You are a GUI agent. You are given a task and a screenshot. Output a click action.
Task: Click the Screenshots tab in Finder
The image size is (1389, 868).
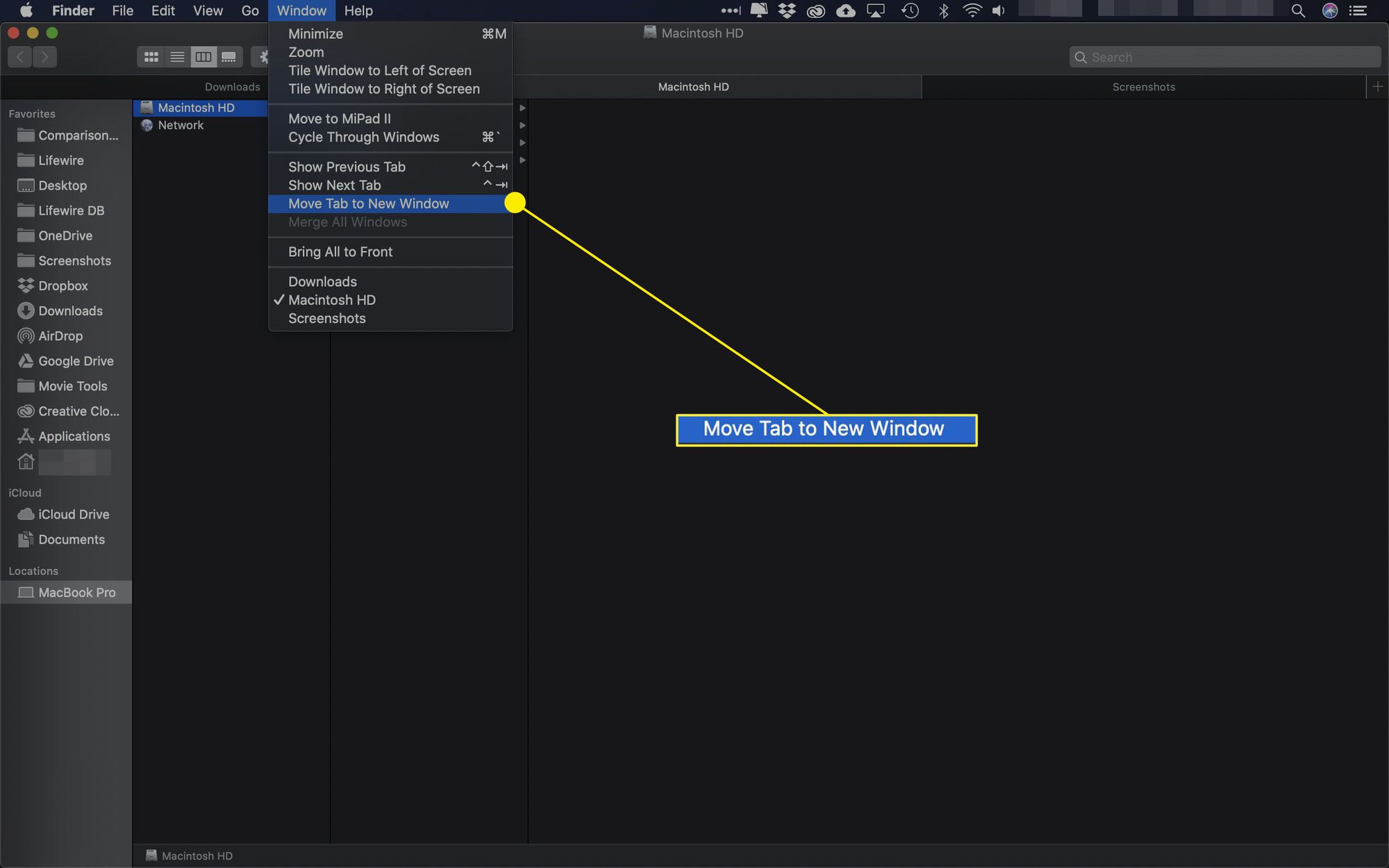click(x=1143, y=86)
